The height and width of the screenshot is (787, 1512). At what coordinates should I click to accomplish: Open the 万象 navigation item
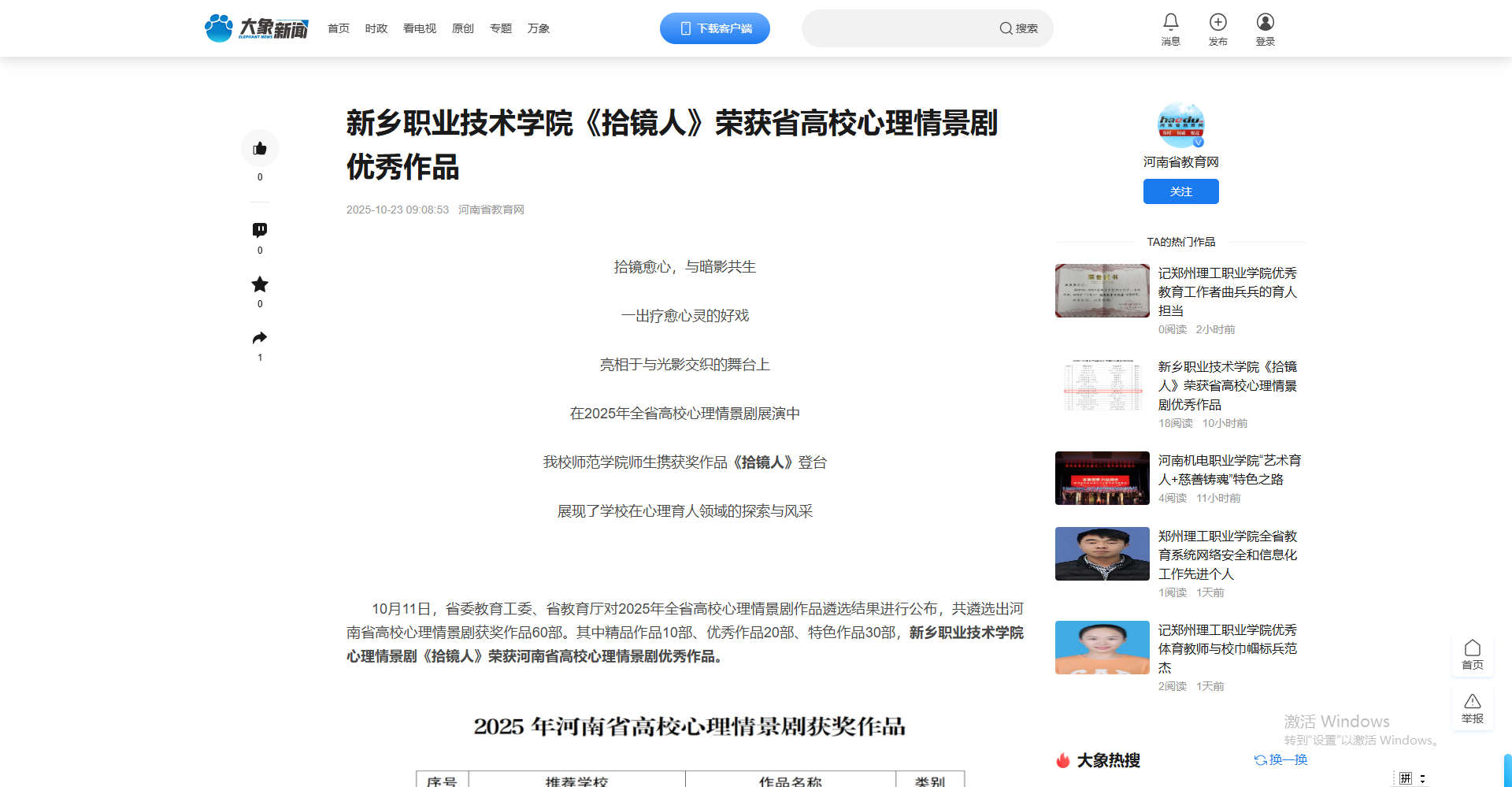click(539, 28)
